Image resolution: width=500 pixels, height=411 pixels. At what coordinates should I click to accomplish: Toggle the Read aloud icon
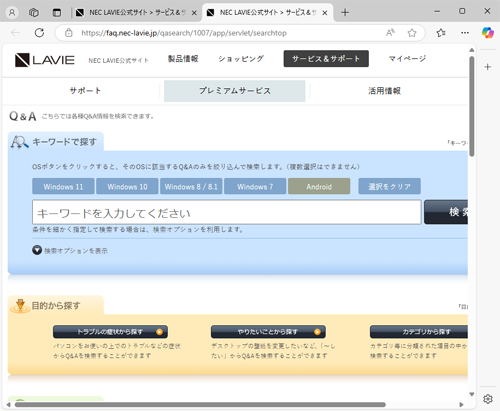[390, 33]
